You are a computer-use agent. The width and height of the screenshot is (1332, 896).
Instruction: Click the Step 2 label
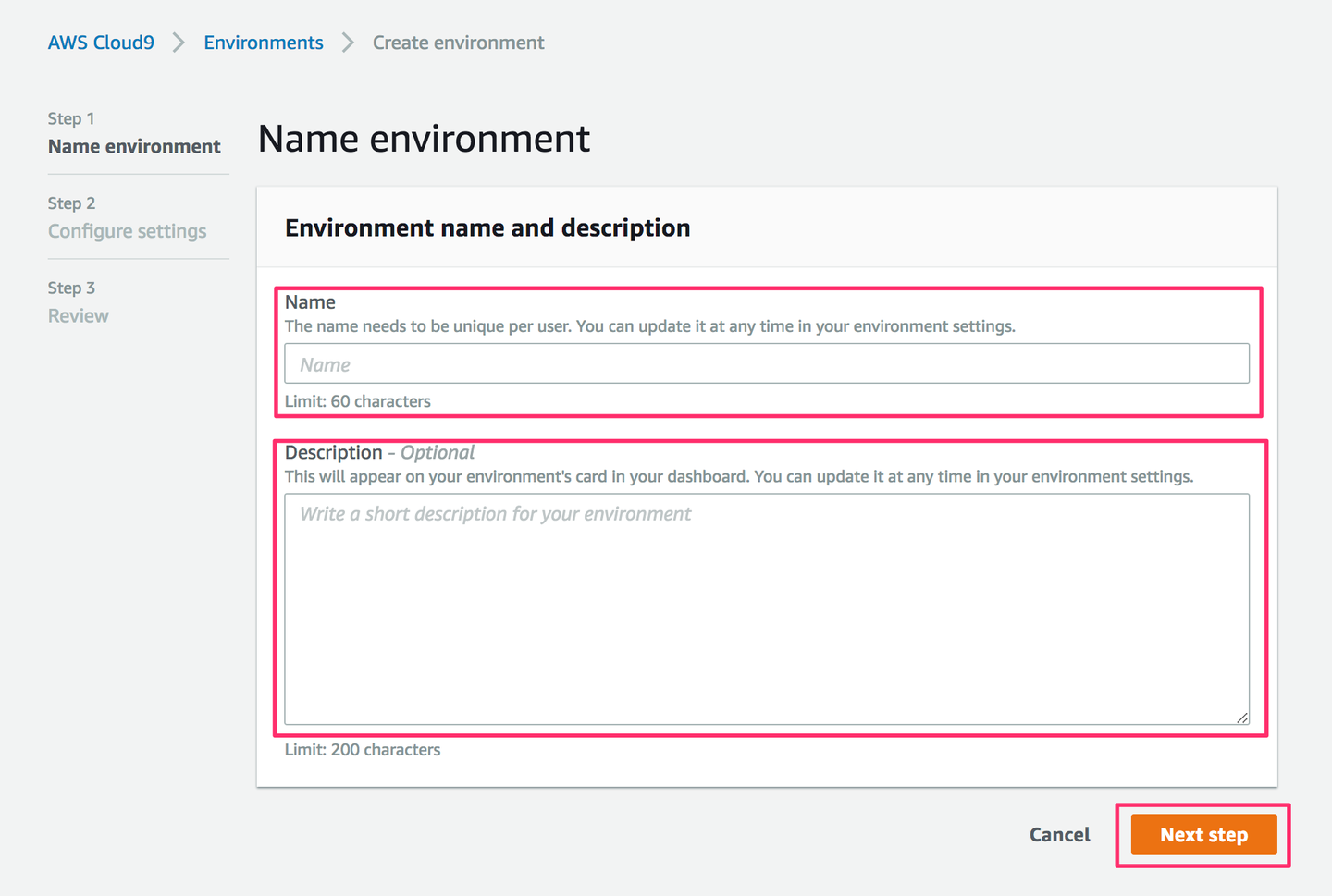[x=71, y=203]
